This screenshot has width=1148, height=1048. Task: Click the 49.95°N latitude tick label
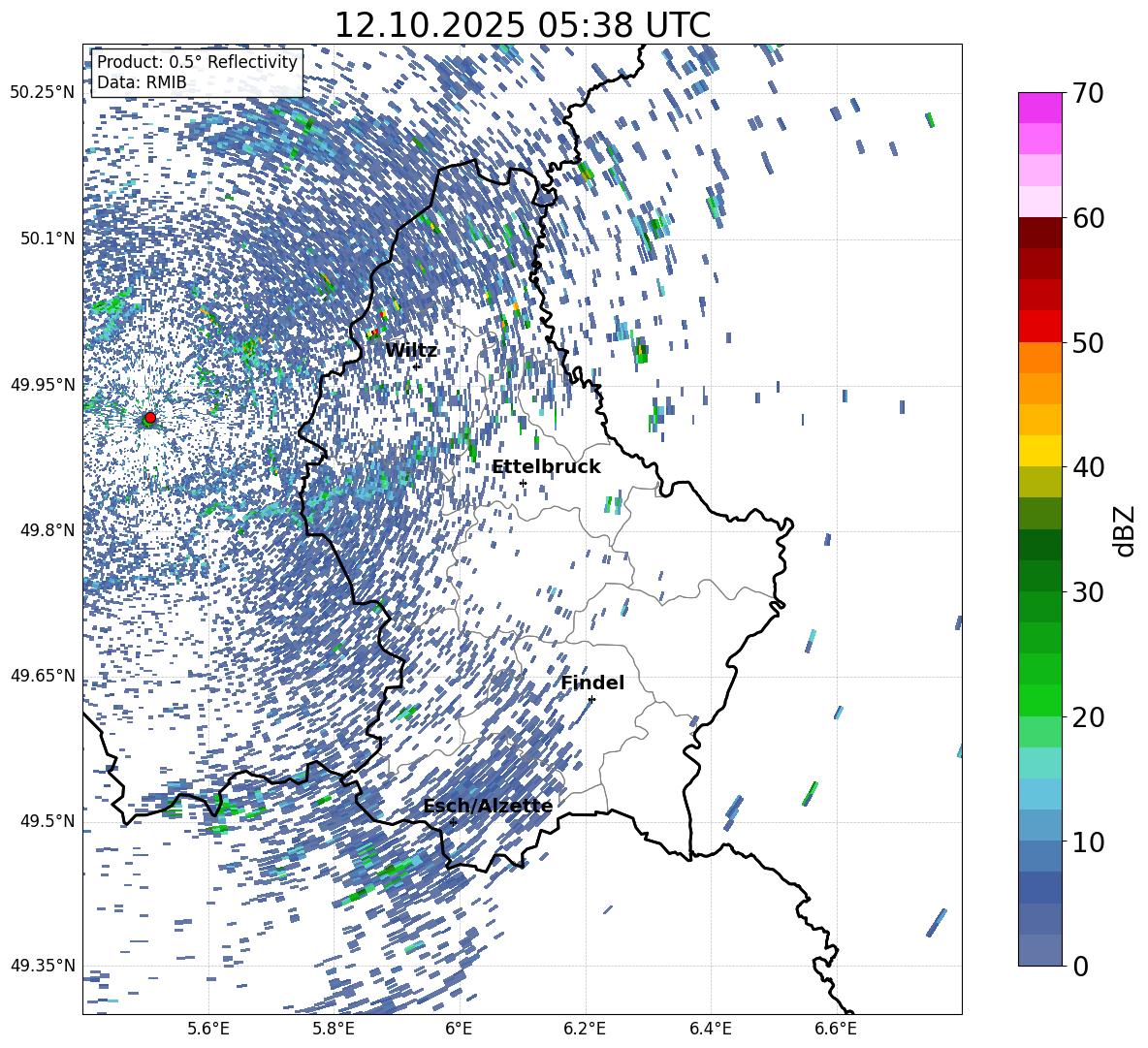pos(43,384)
